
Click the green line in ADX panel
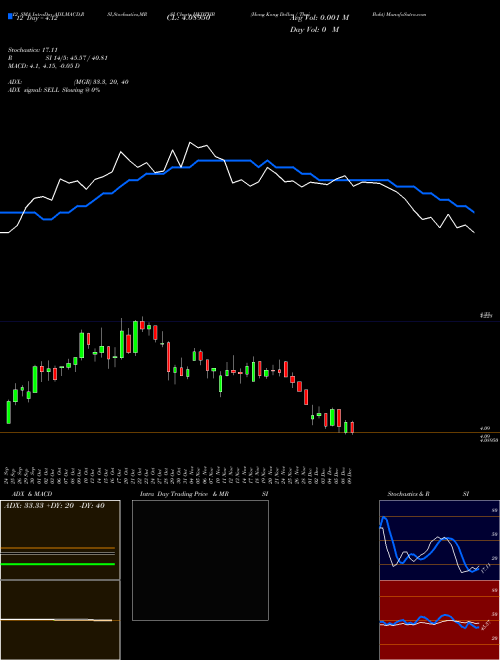[58, 564]
